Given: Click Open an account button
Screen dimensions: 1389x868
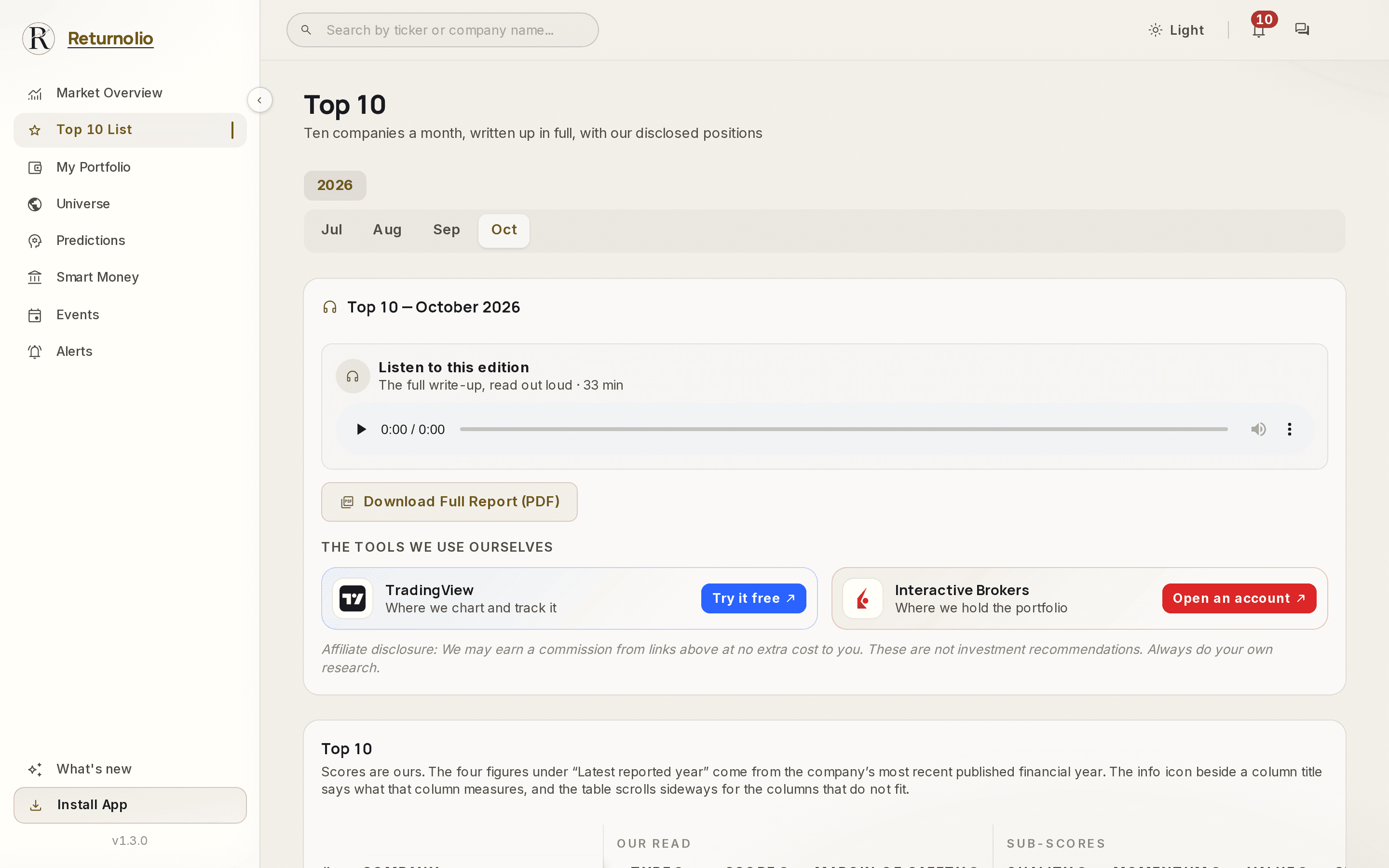Looking at the screenshot, I should pos(1239,598).
